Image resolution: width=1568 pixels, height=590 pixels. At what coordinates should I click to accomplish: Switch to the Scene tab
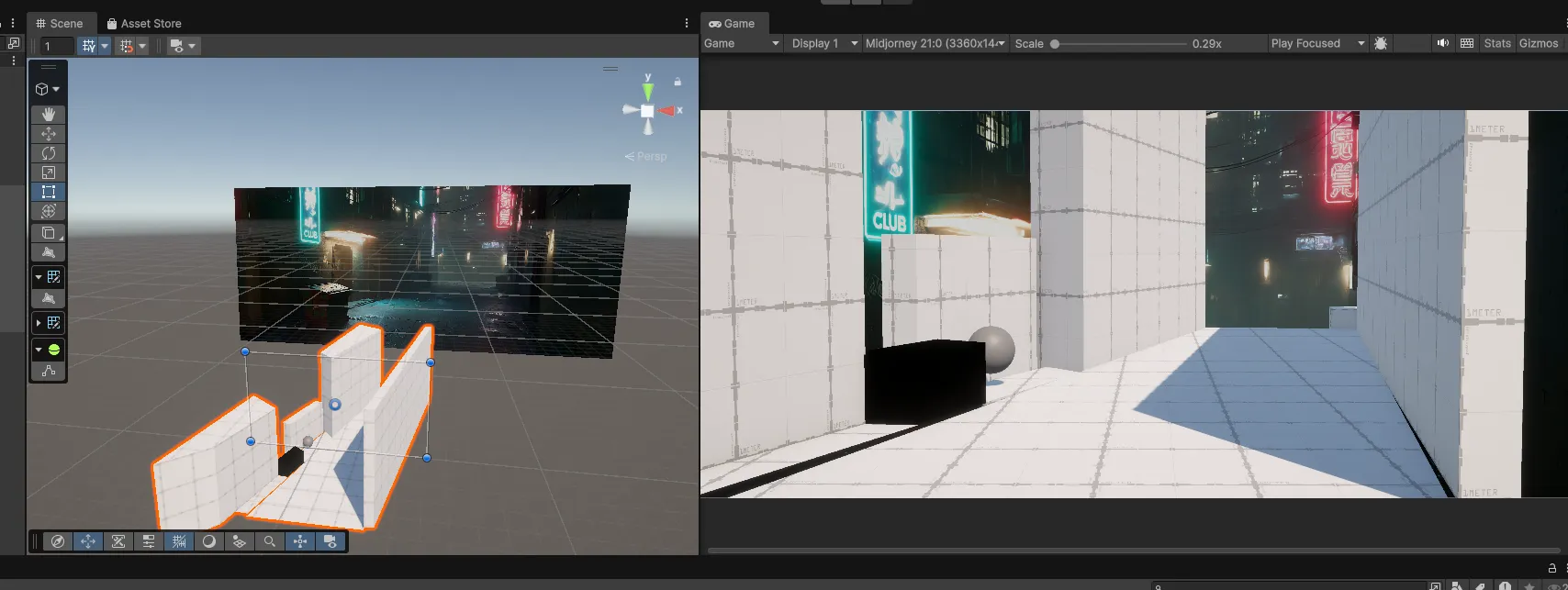pyautogui.click(x=60, y=23)
